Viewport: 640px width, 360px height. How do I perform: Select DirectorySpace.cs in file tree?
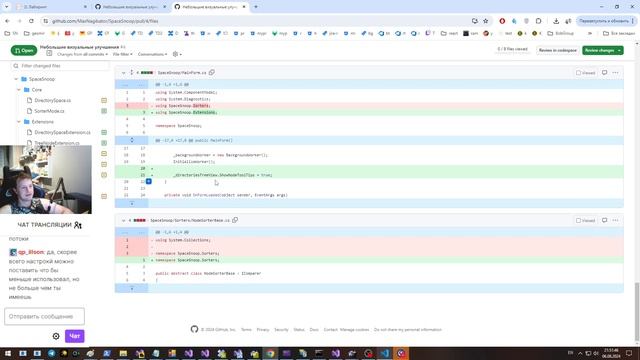[52, 100]
